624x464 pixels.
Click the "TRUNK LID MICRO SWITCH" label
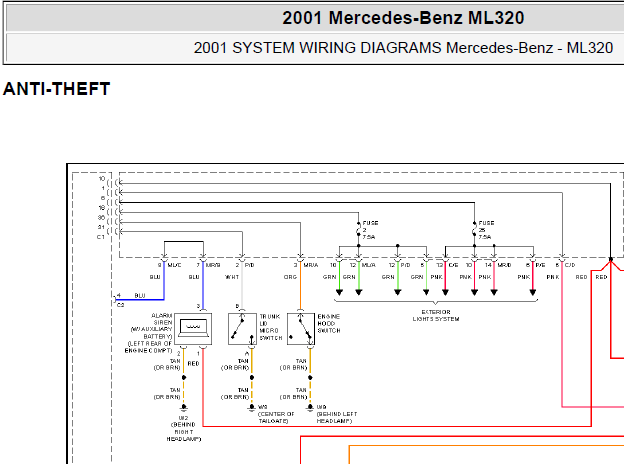point(271,327)
